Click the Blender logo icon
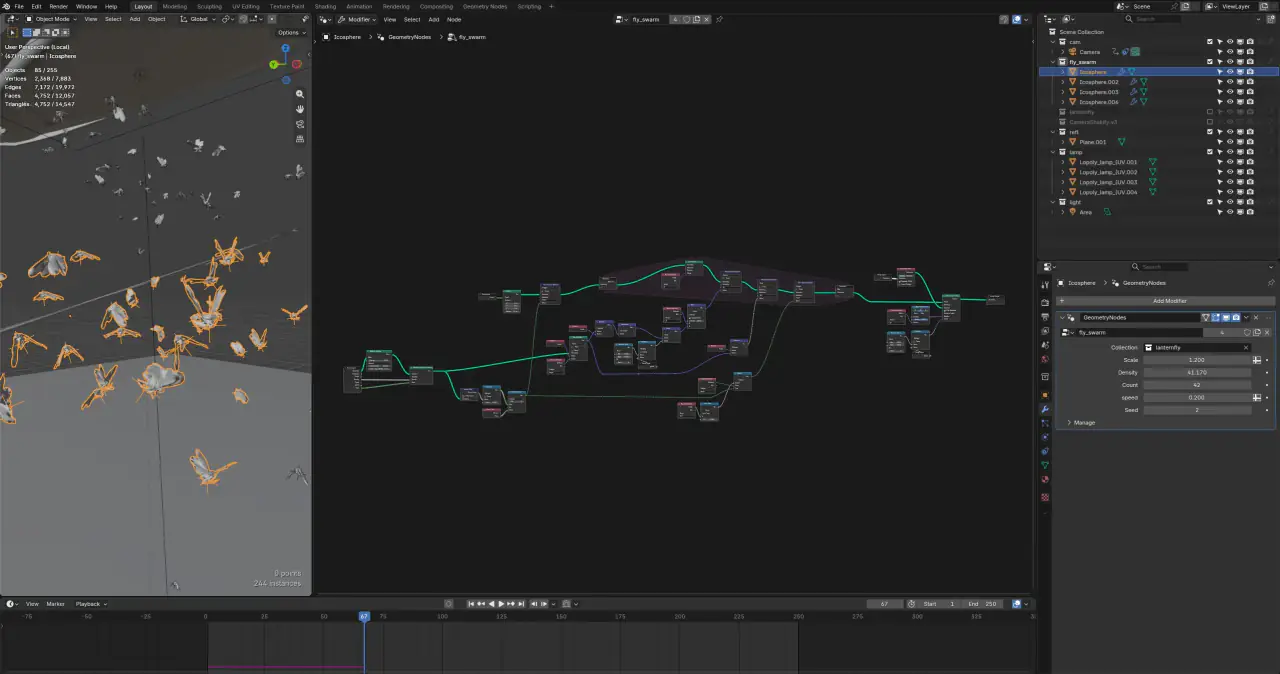The width and height of the screenshot is (1280, 674). point(6,6)
